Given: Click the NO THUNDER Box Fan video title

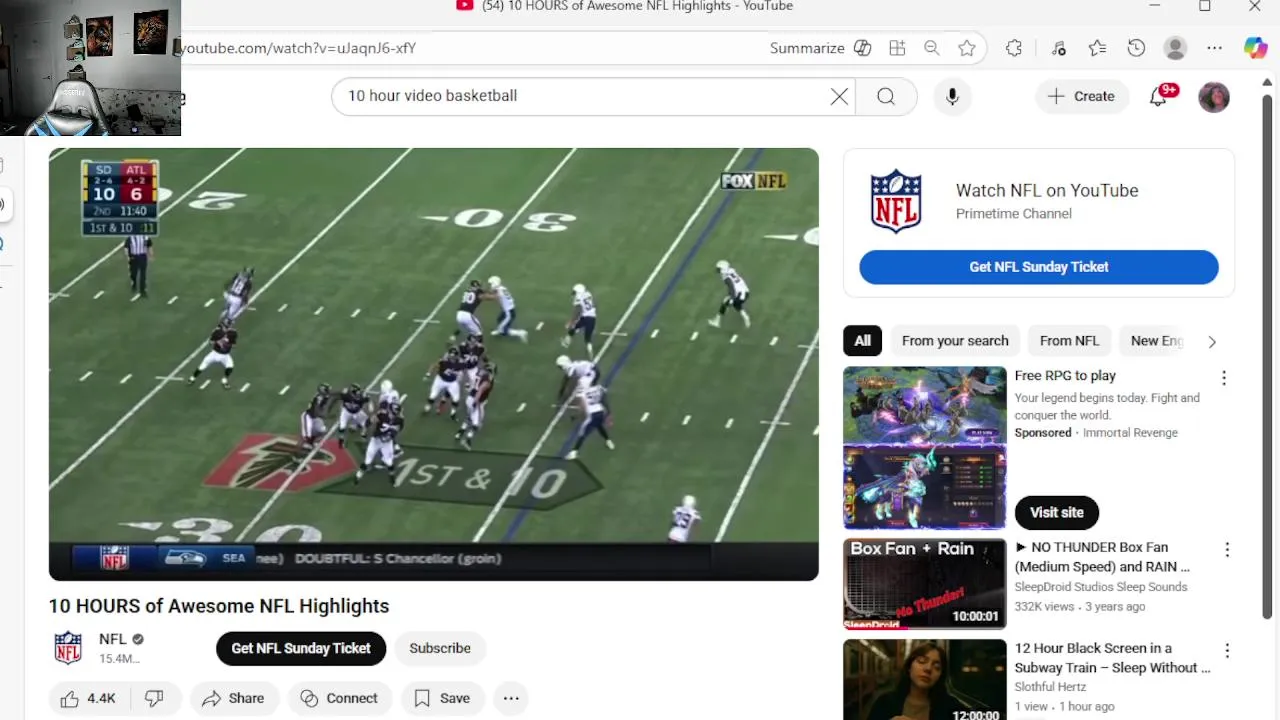Looking at the screenshot, I should tap(1102, 557).
